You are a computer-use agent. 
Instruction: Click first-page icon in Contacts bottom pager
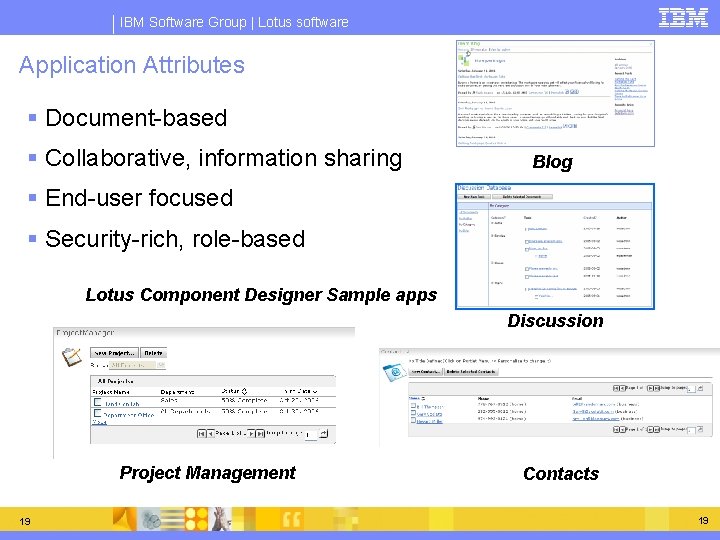click(x=616, y=430)
